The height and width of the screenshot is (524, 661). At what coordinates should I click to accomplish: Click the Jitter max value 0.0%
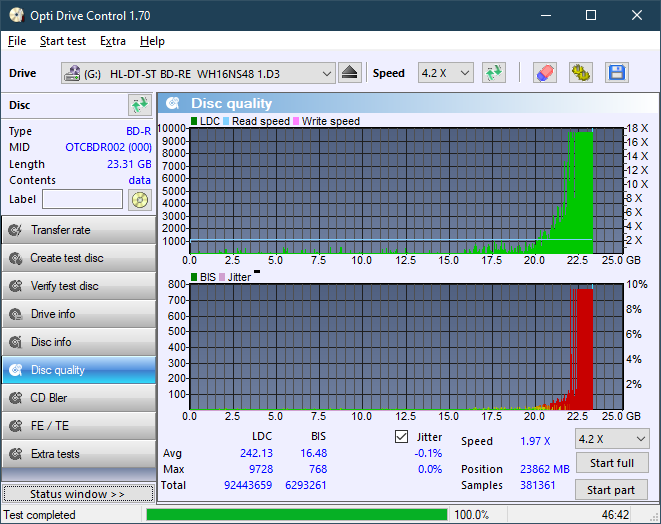pos(430,469)
